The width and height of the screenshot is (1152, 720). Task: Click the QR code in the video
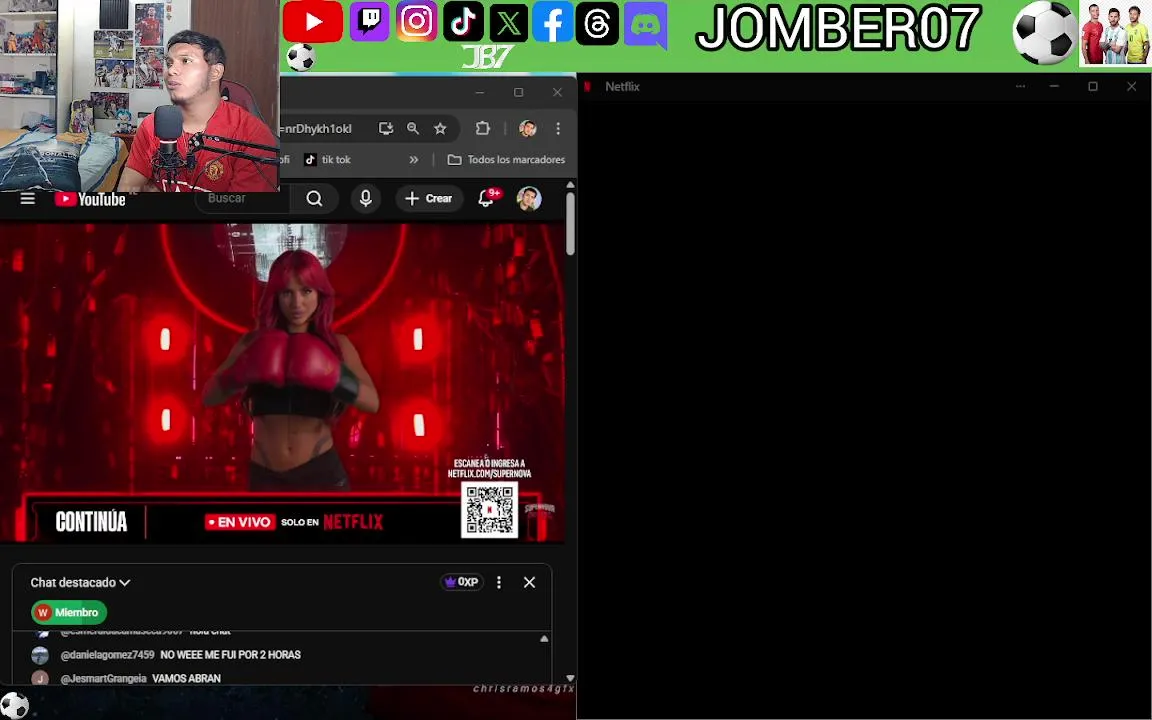point(489,510)
